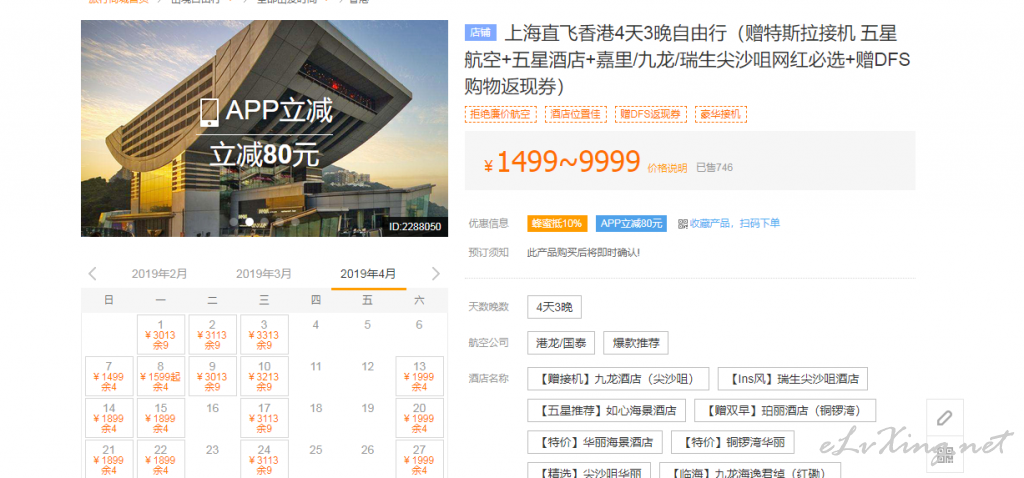
Task: Pick April 21 priced ¥1899
Action: (x=109, y=459)
